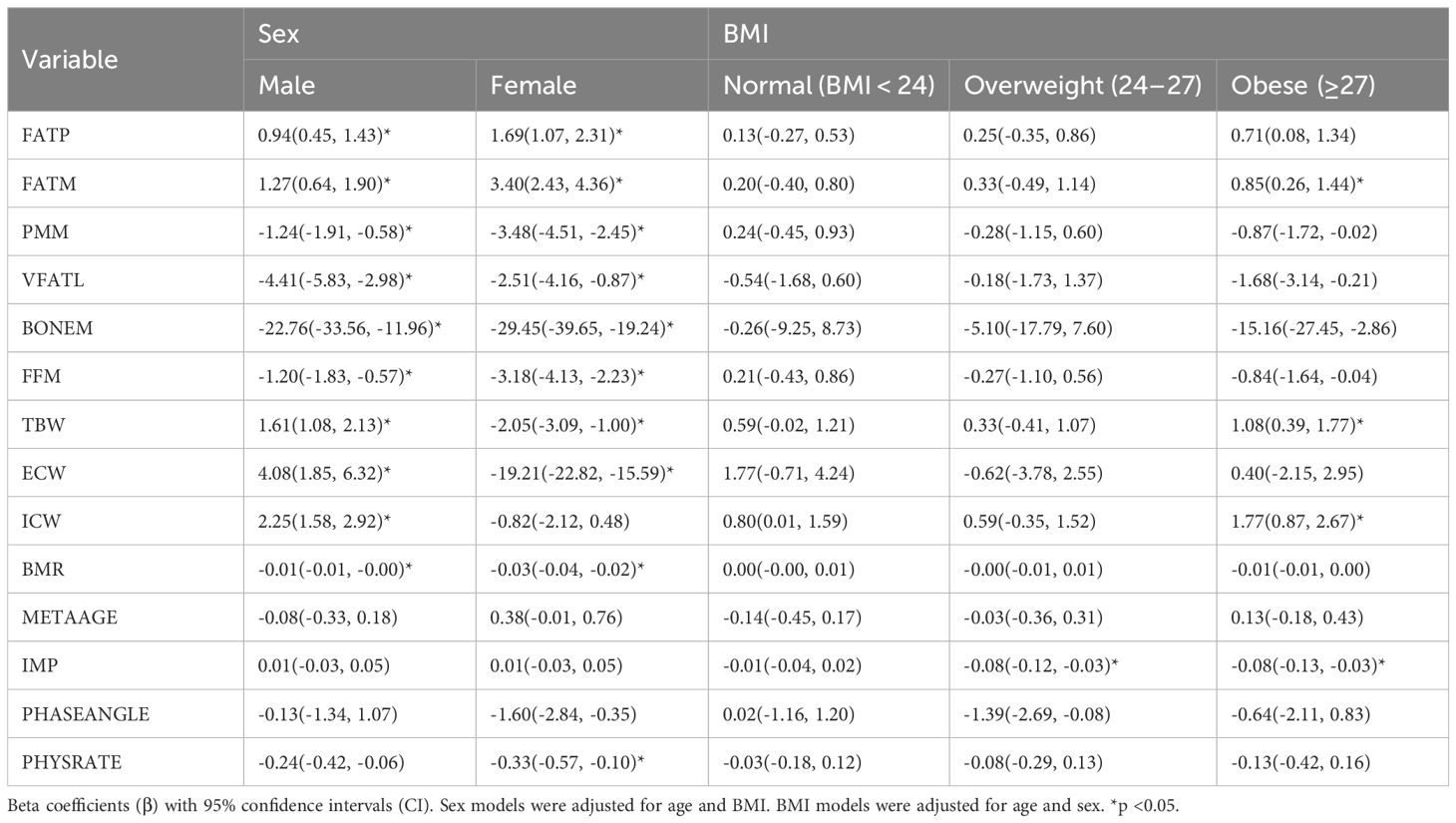
Task: Click the Normal (BMI < 24) header
Action: click(828, 86)
